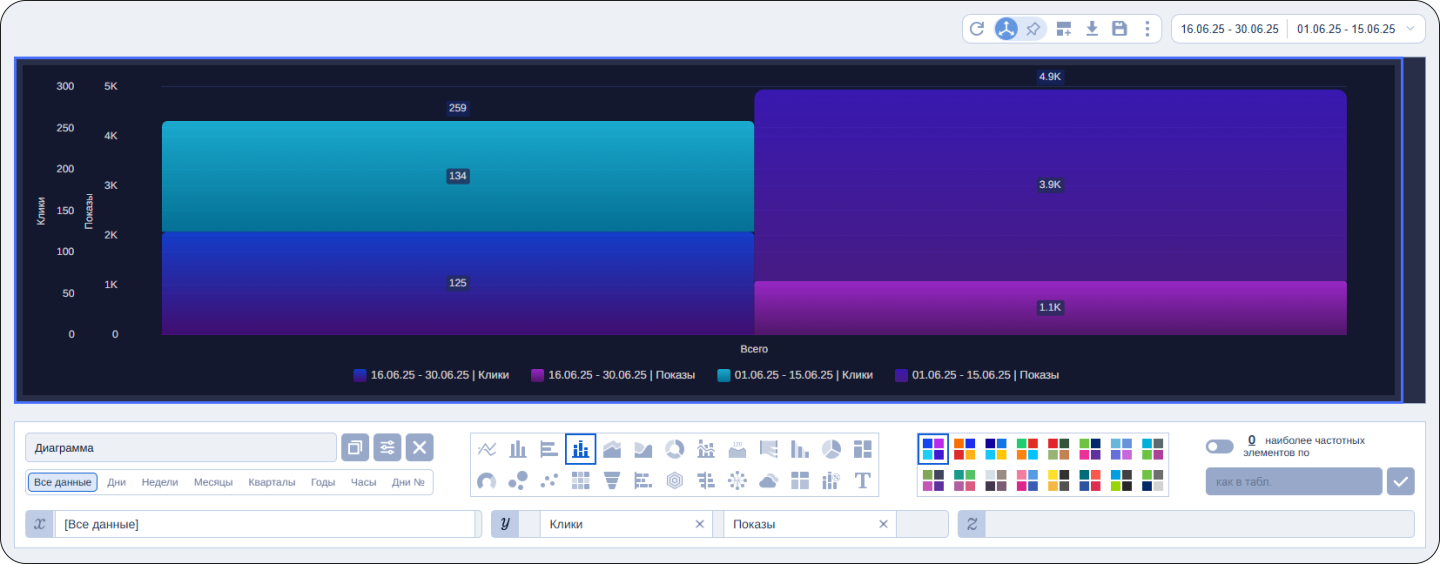
Task: Switch to the text widget 'T' icon
Action: click(x=862, y=481)
